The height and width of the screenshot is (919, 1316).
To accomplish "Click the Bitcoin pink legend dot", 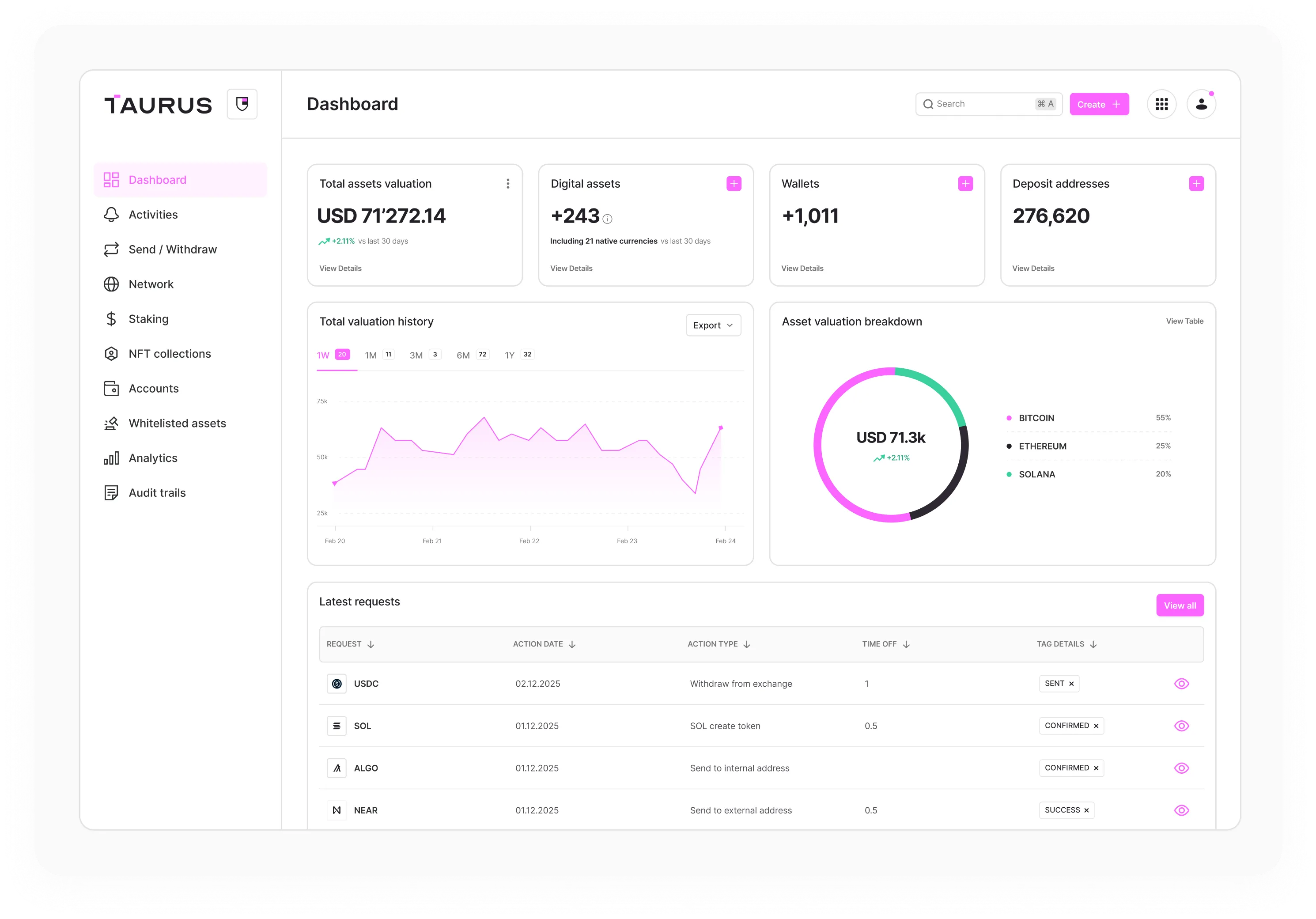I will click(1009, 418).
